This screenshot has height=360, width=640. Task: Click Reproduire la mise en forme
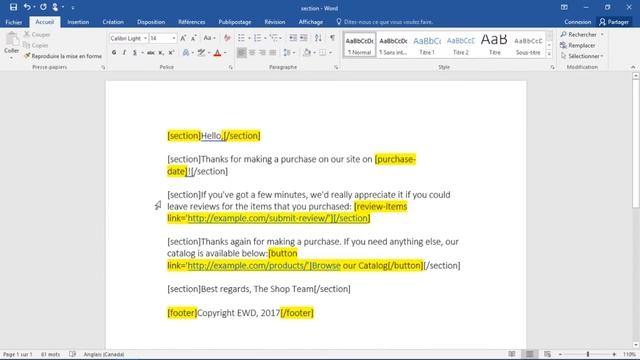(x=62, y=56)
